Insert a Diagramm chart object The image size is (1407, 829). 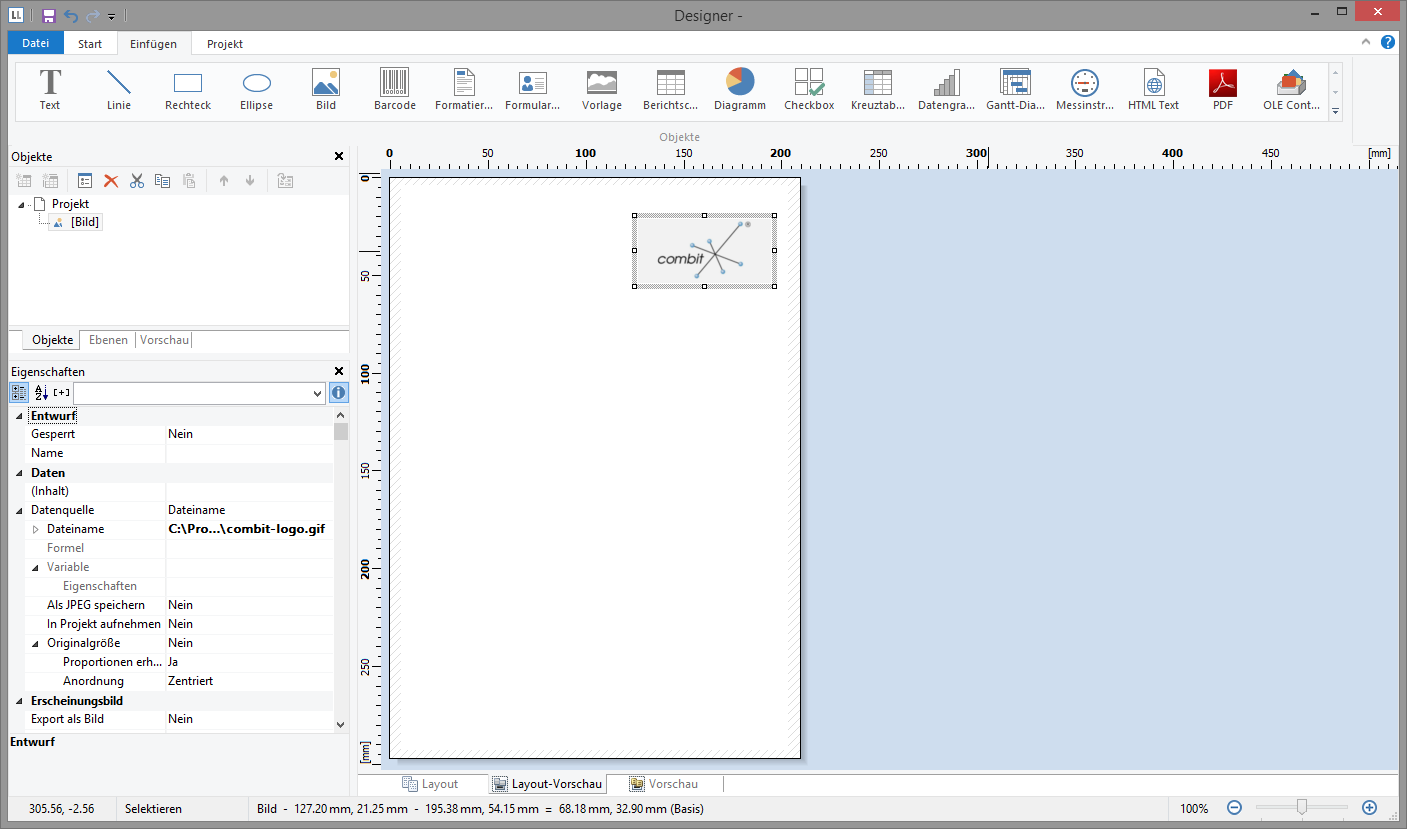coord(740,89)
